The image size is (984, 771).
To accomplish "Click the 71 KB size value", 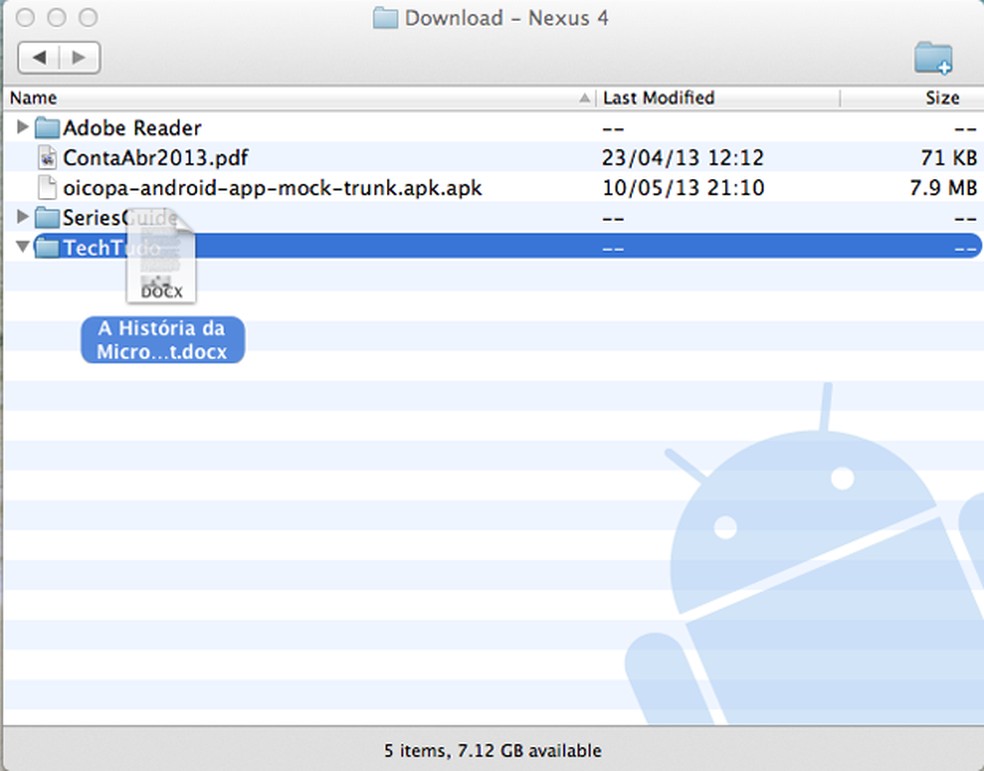I will tap(949, 157).
